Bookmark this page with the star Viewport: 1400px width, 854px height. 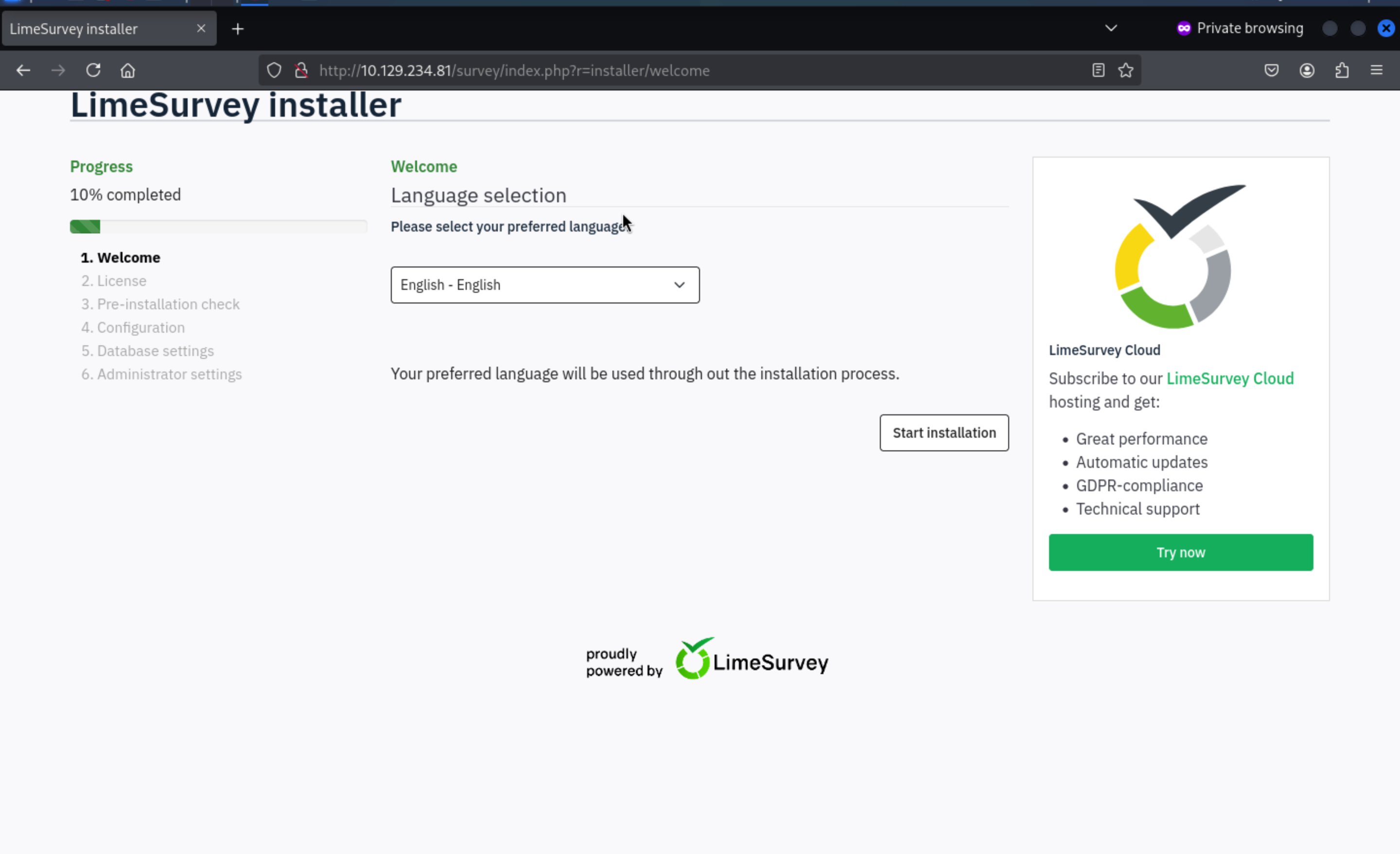1125,71
